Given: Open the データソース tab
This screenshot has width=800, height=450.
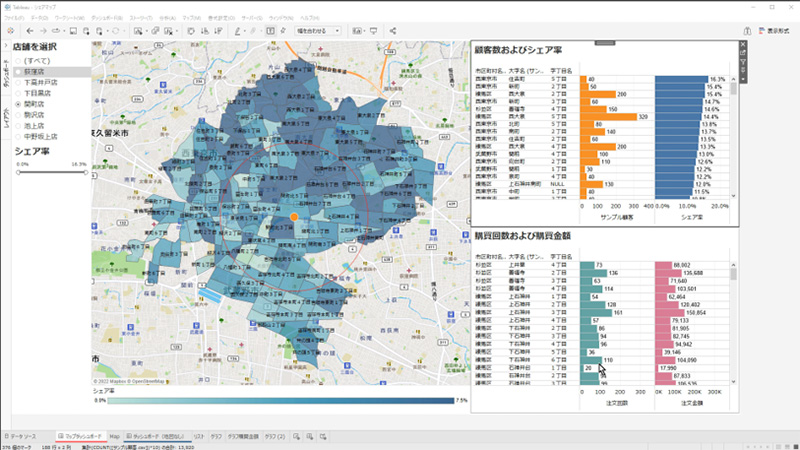Looking at the screenshot, I should [x=22, y=437].
